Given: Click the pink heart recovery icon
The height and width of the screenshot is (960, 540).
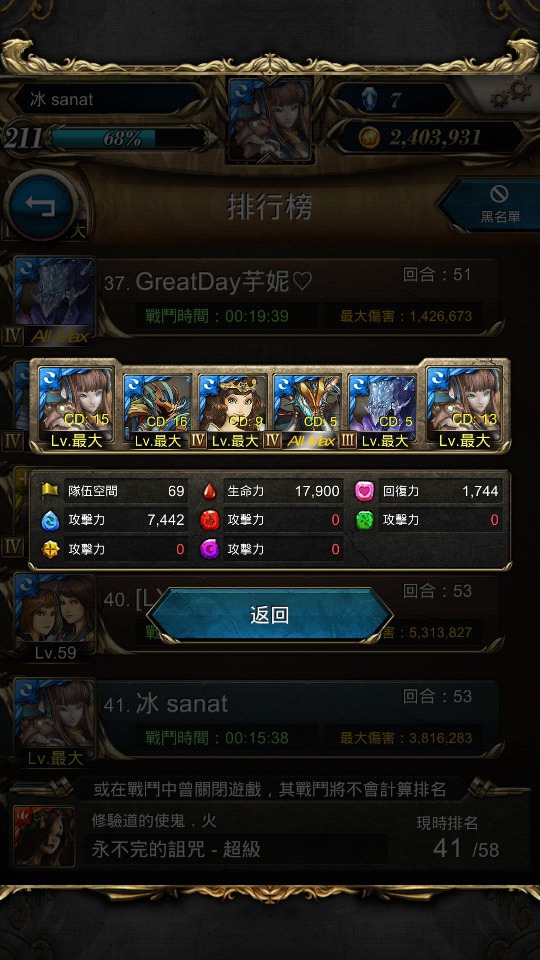Looking at the screenshot, I should click(x=364, y=491).
